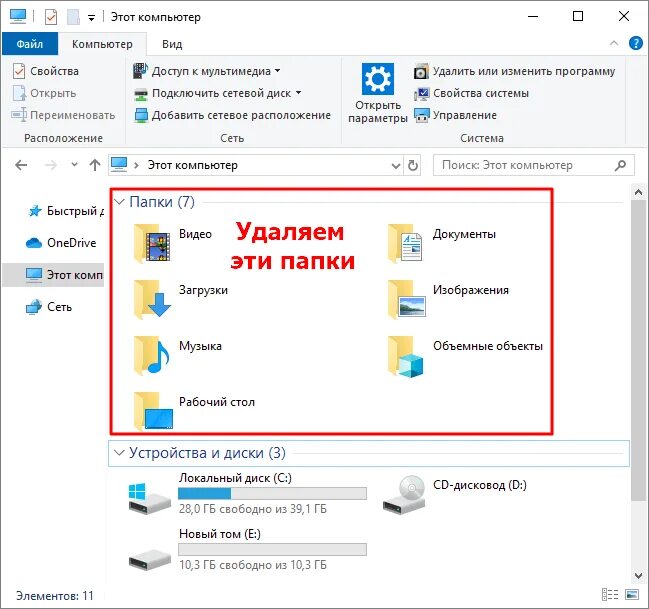Open the Файл menu tab
This screenshot has height=609, width=649.
tap(30, 43)
